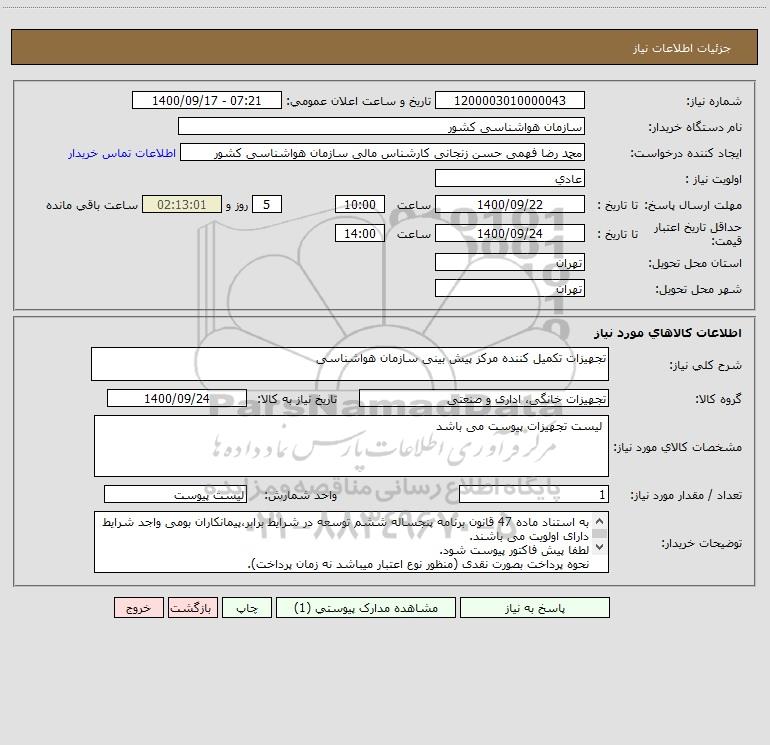Screen dimensions: 770x745
Task: Select the شماره نیاز field 1200003010000043
Action: click(x=510, y=101)
